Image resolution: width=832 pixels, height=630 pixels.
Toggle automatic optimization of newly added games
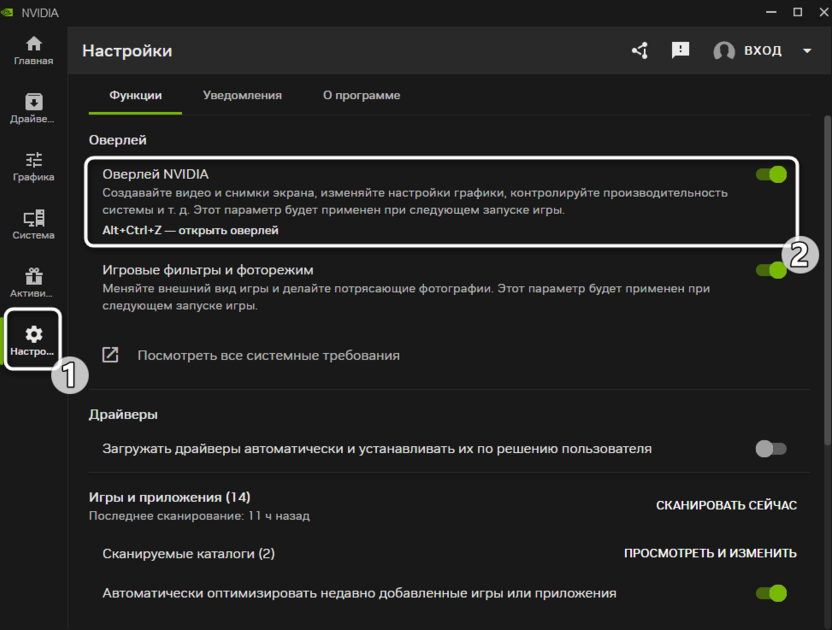[771, 593]
